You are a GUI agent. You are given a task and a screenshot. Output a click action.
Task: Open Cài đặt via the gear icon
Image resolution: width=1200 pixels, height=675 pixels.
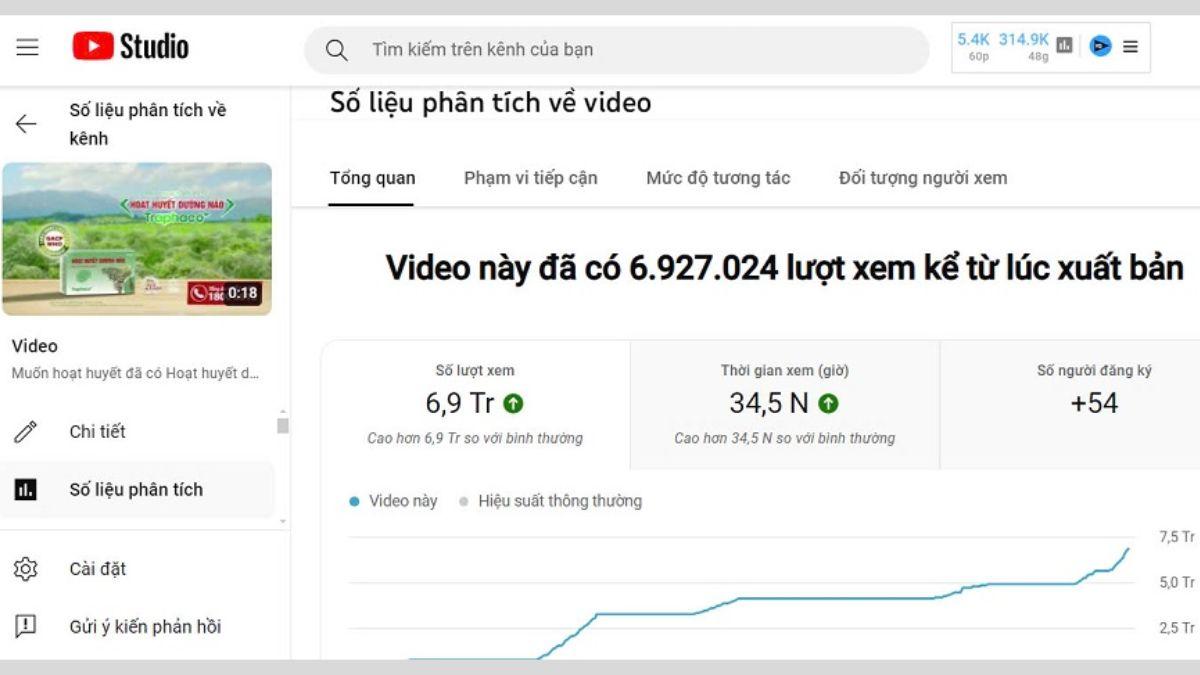click(26, 569)
